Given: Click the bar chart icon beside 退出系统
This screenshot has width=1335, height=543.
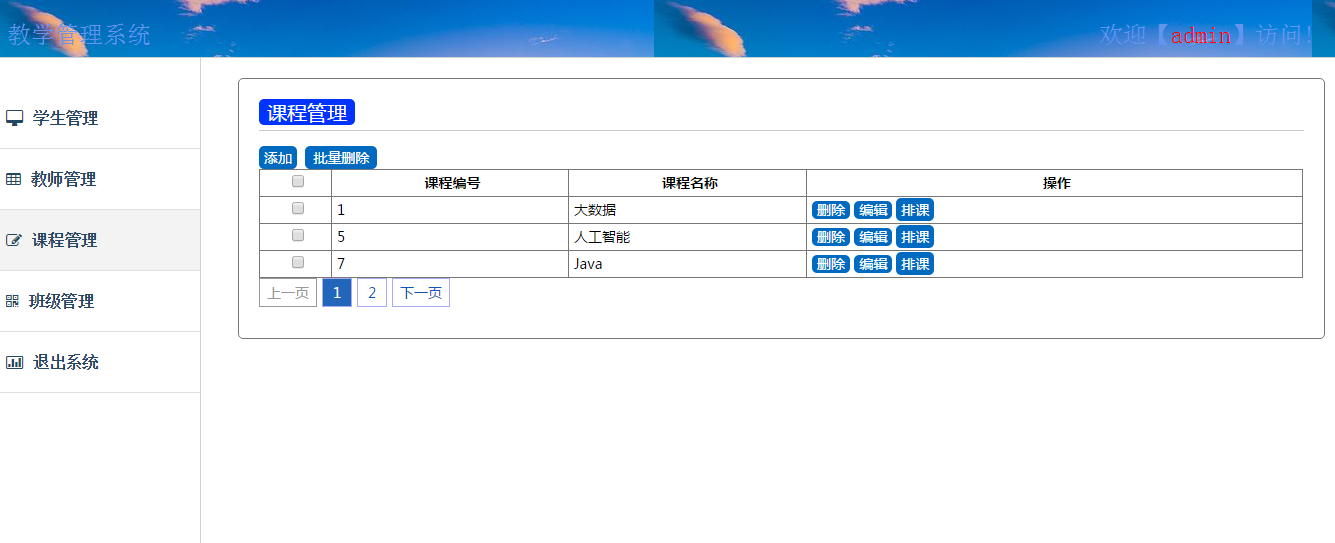Looking at the screenshot, I should [14, 362].
